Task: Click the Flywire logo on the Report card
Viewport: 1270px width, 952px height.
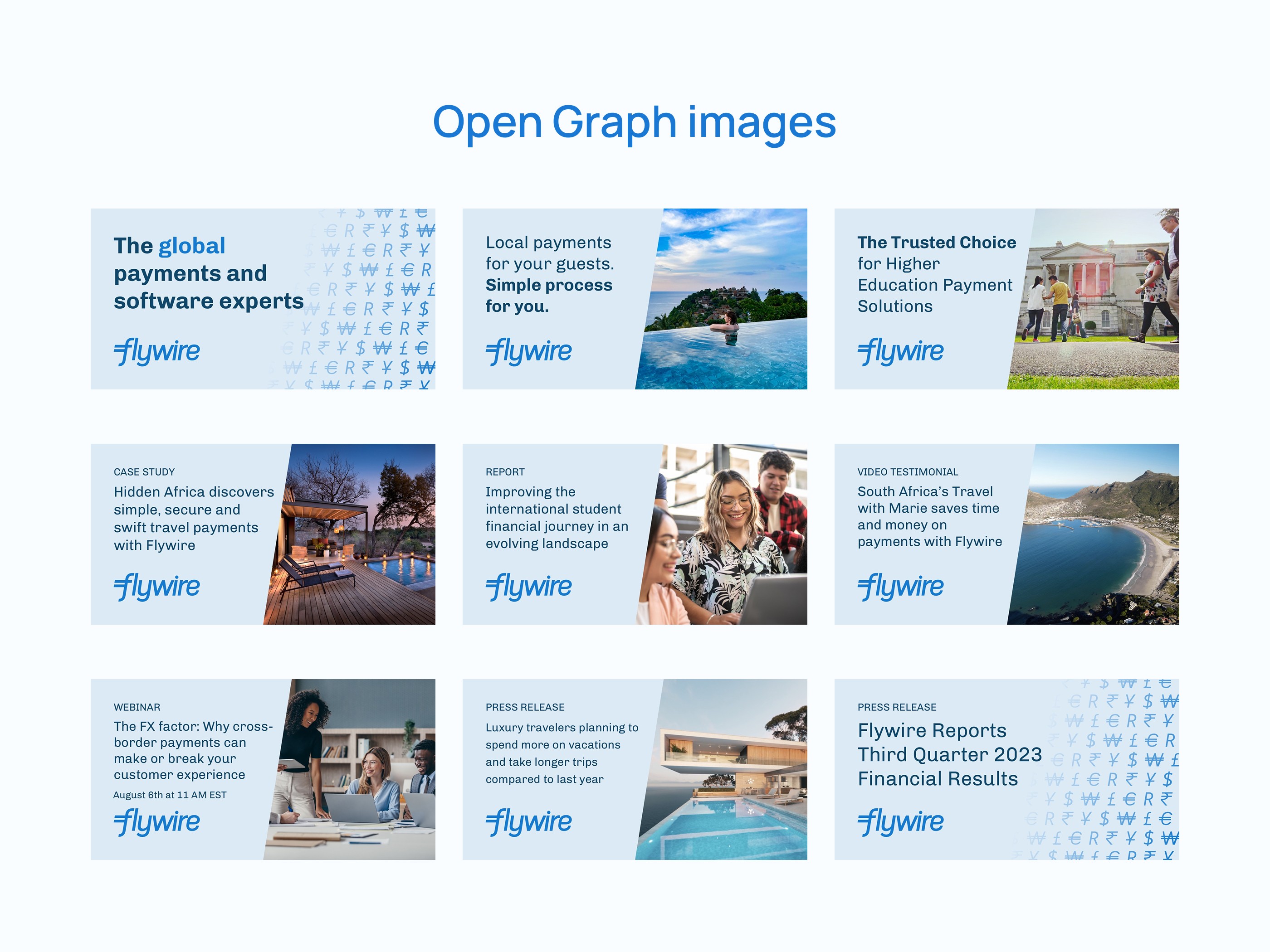Action: point(529,587)
